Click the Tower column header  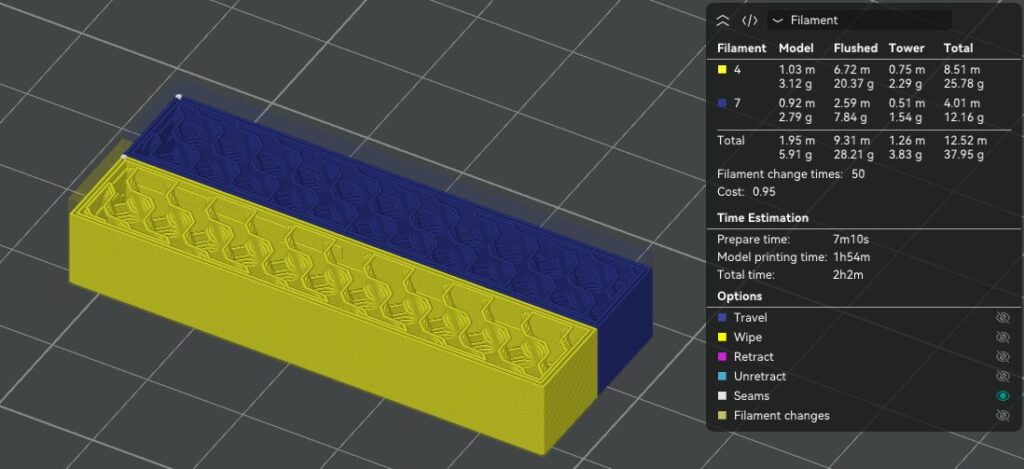[906, 48]
